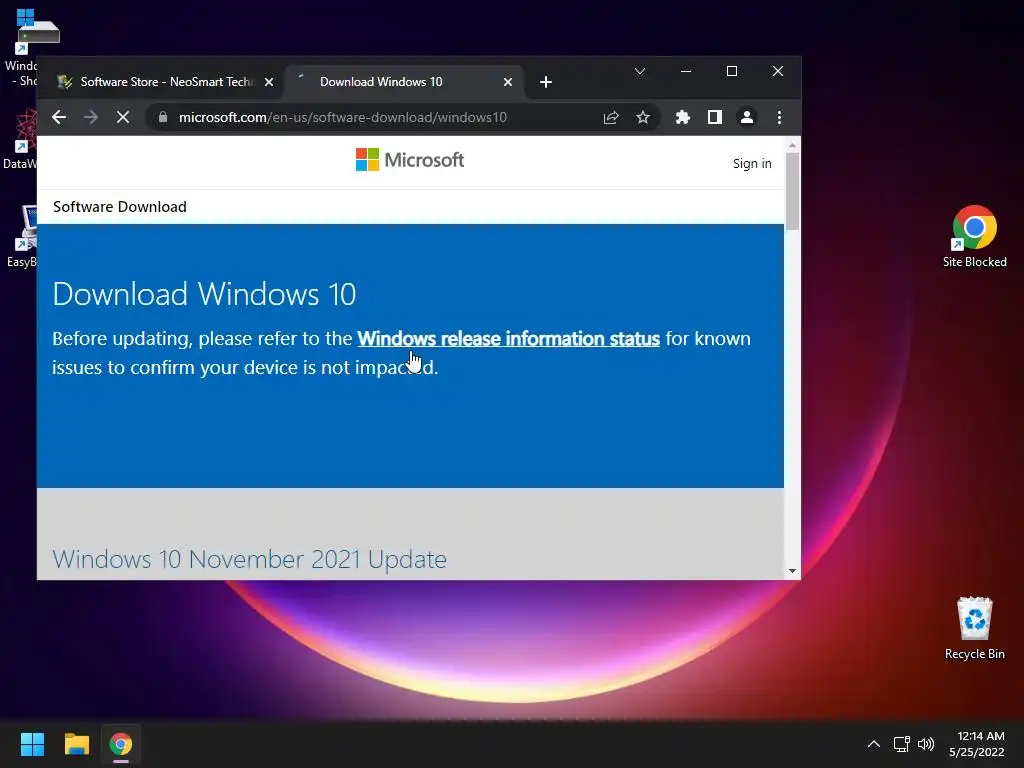
Task: Expand the tab search chevron
Action: pyautogui.click(x=640, y=71)
